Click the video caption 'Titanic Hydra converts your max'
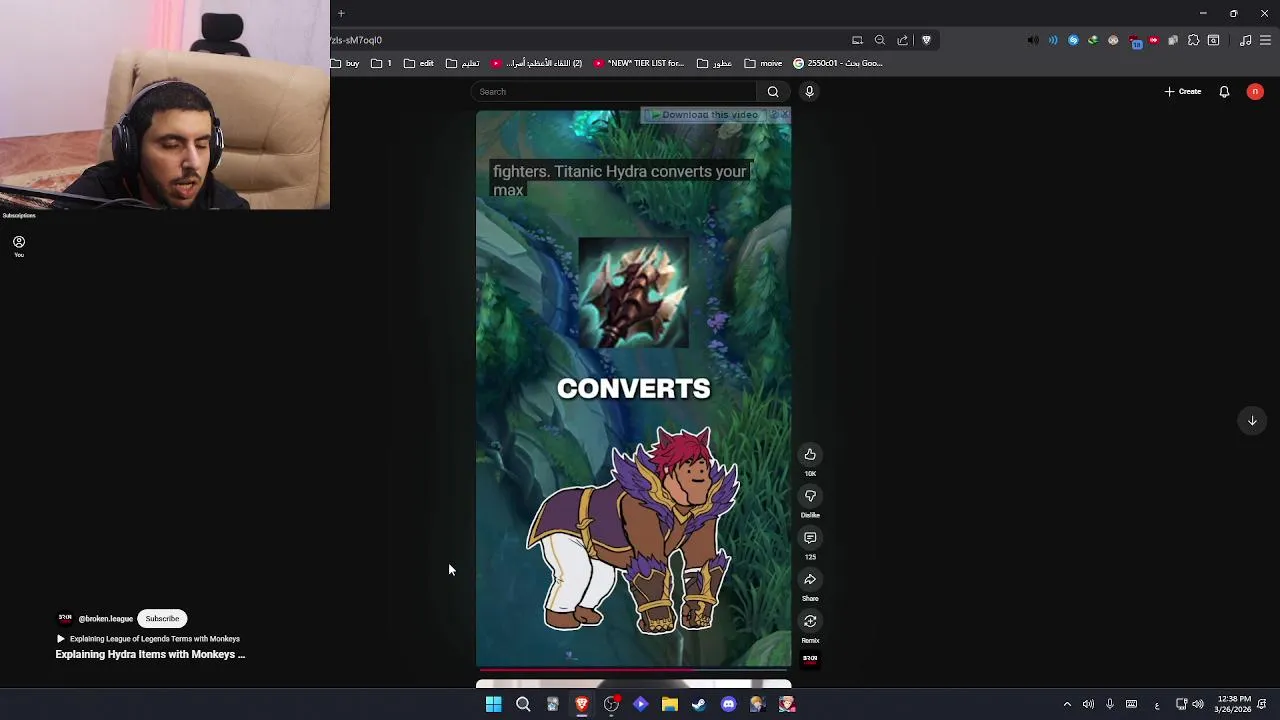 pyautogui.click(x=619, y=180)
